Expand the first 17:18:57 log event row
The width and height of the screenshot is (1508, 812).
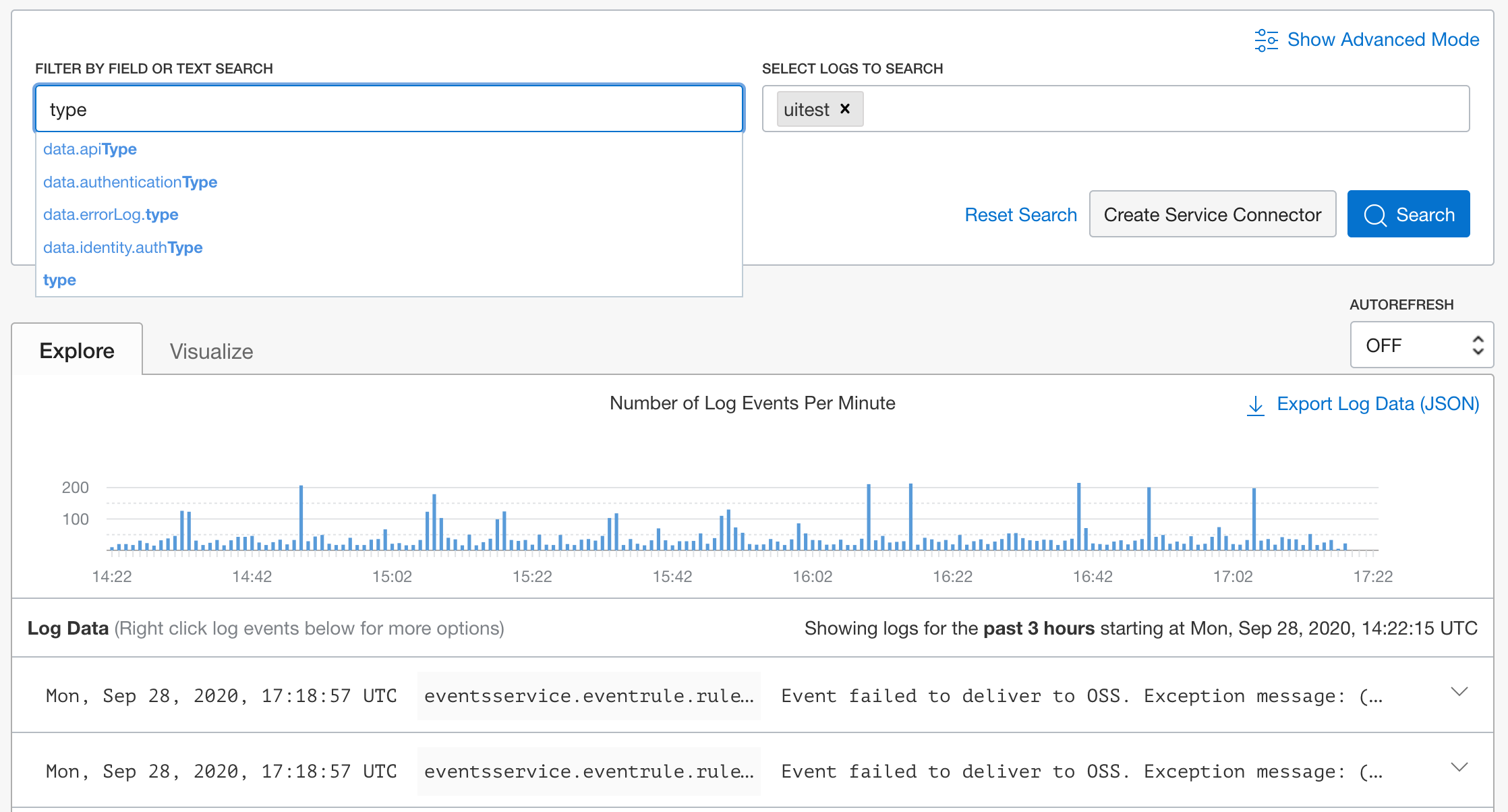coord(1459,693)
